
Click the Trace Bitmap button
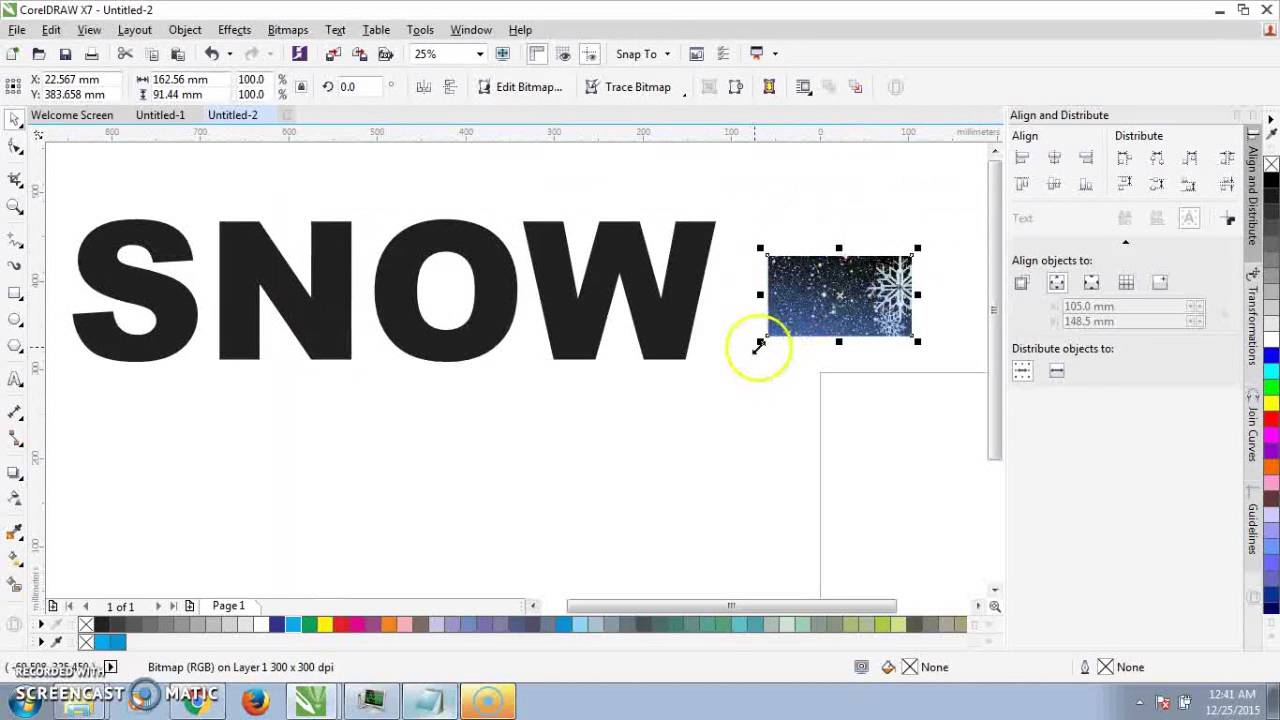coord(628,87)
